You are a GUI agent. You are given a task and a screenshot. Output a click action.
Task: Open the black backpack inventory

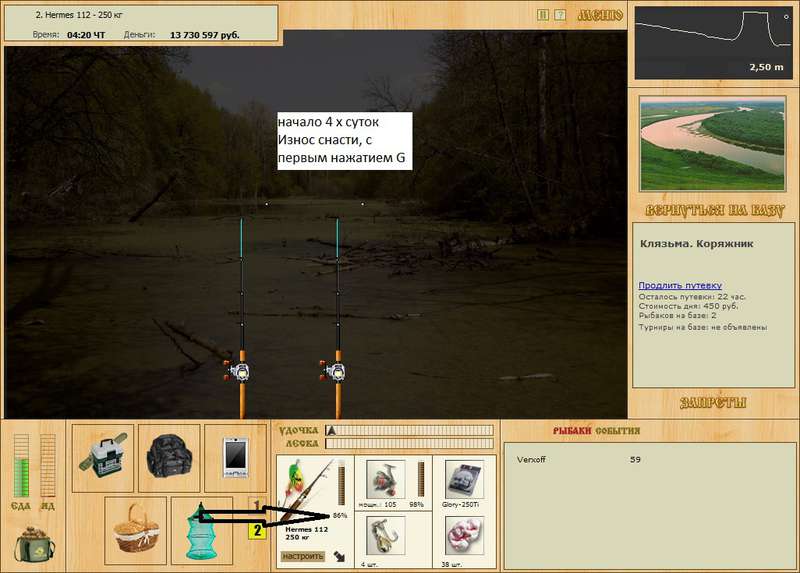(169, 458)
